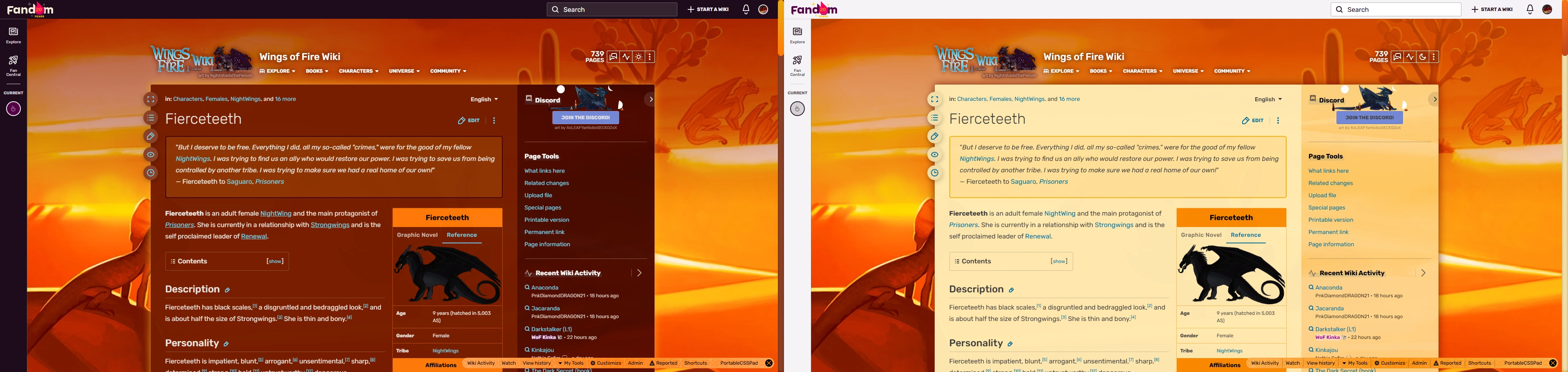Click the Search field in the dark-theme window
The height and width of the screenshot is (372, 1568).
coord(612,9)
